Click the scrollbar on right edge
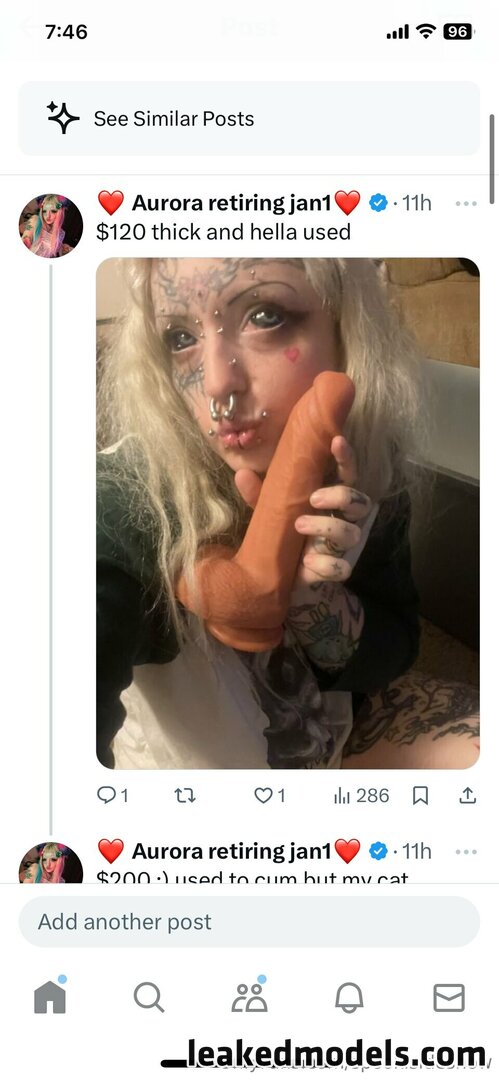Viewport: 499px width, 1080px height. [x=491, y=159]
